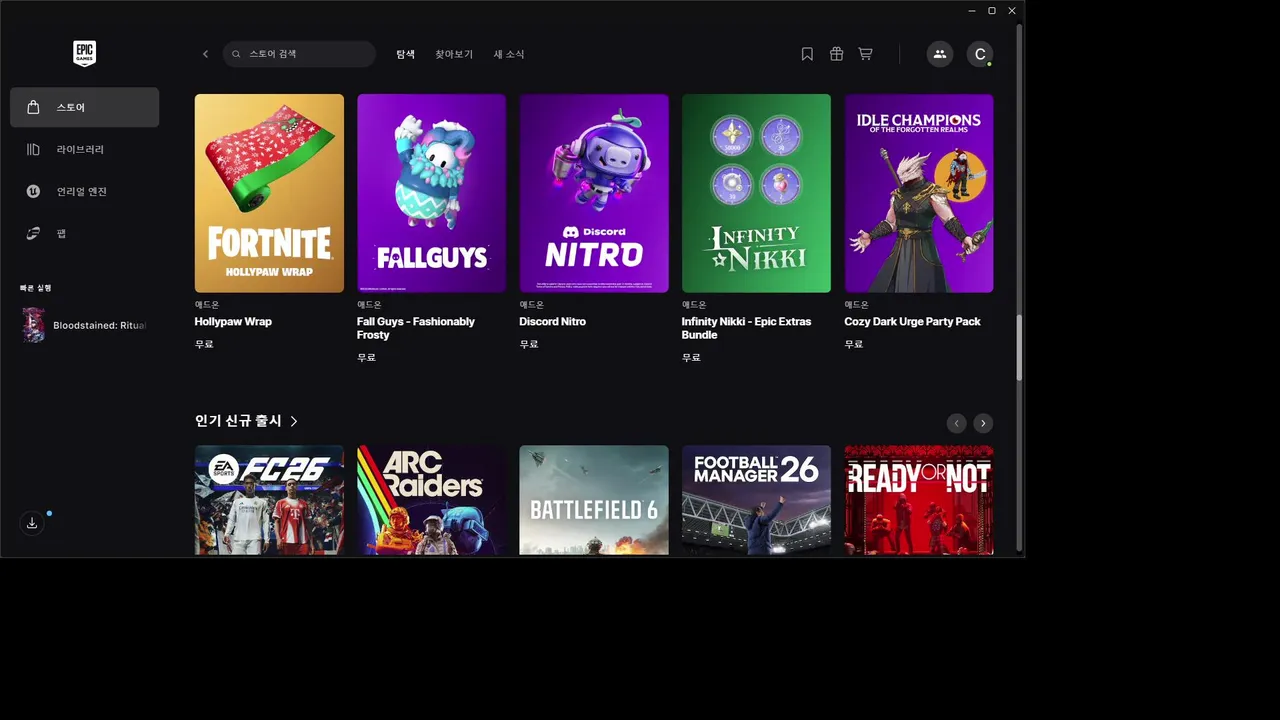This screenshot has height=720, width=1280.
Task: Open the wishlist bookmark icon
Action: tap(807, 54)
